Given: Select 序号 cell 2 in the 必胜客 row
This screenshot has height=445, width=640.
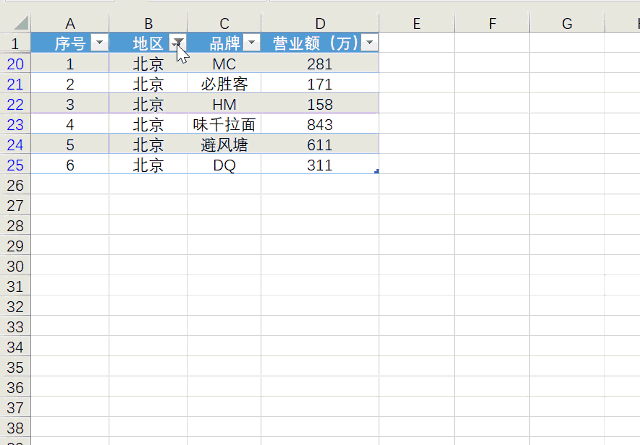Looking at the screenshot, I should (x=70, y=84).
